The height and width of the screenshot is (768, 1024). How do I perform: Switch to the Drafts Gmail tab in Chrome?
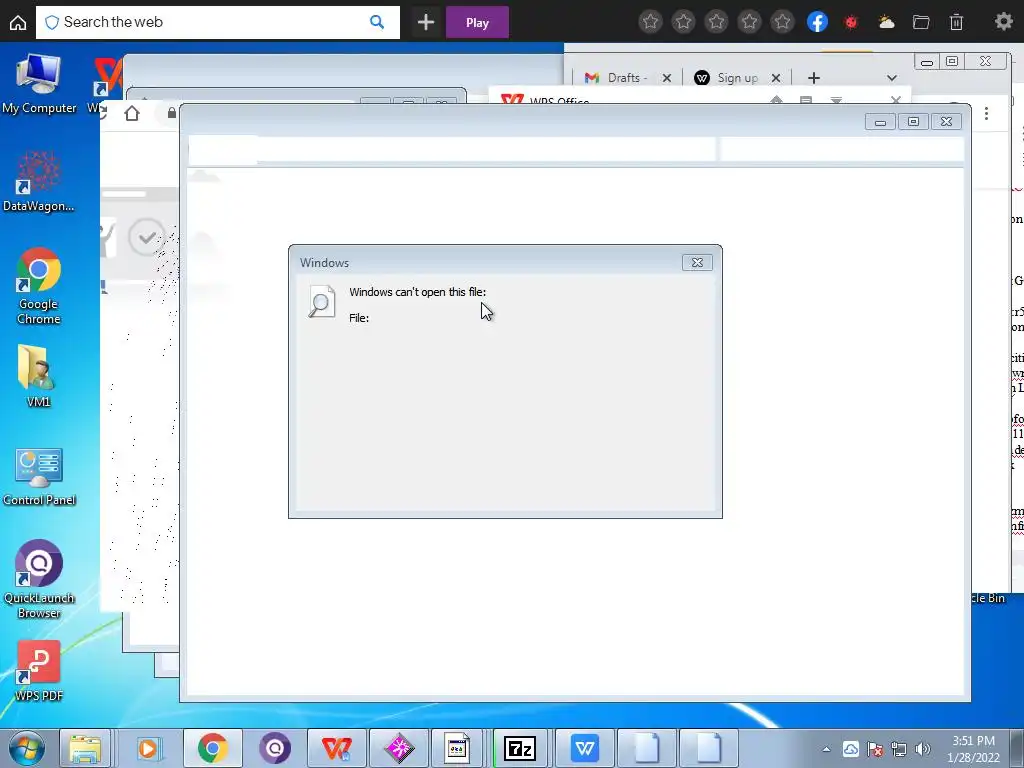point(616,78)
